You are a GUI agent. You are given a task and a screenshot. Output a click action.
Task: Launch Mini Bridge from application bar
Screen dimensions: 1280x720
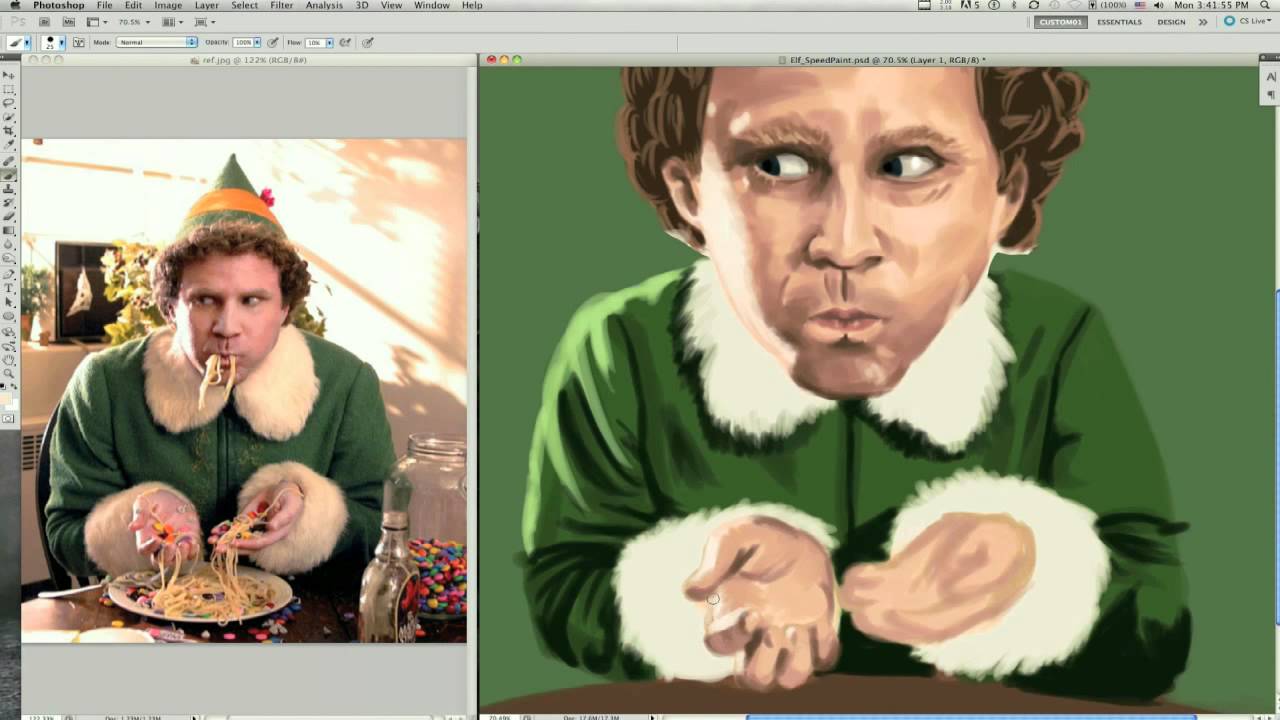click(x=69, y=22)
